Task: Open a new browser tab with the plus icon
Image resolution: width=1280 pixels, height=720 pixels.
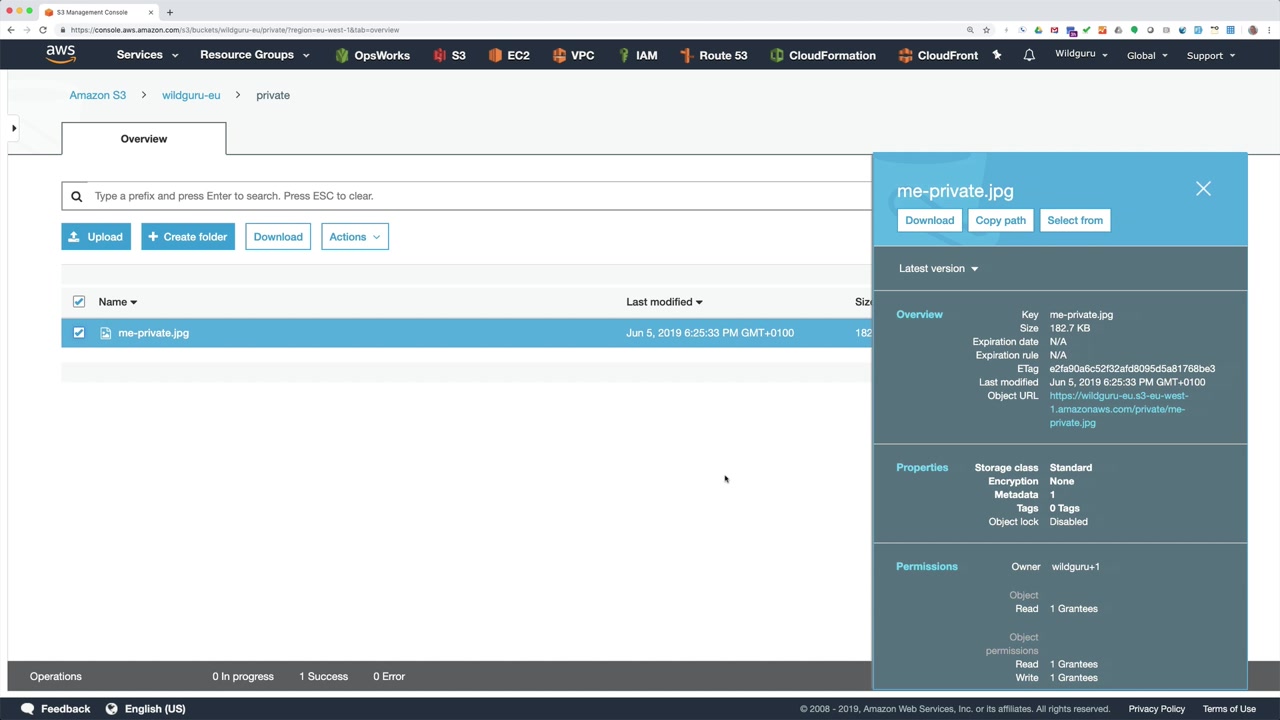Action: pos(170,12)
